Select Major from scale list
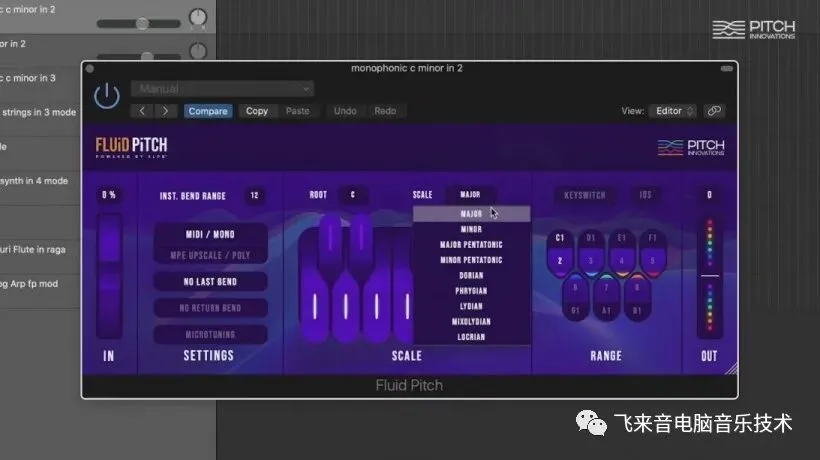This screenshot has height=460, width=820. pyautogui.click(x=471, y=214)
